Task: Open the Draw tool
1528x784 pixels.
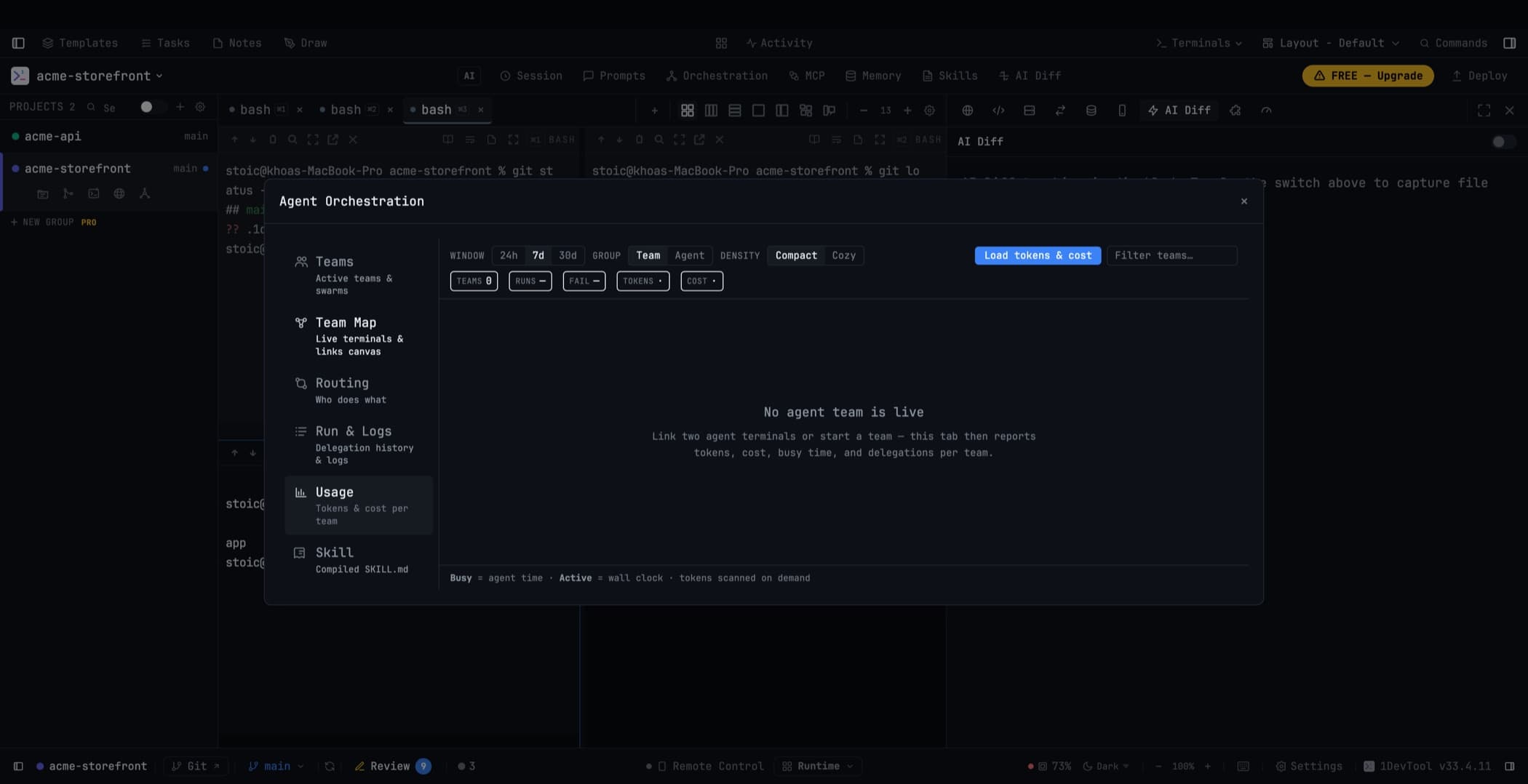Action: (306, 43)
